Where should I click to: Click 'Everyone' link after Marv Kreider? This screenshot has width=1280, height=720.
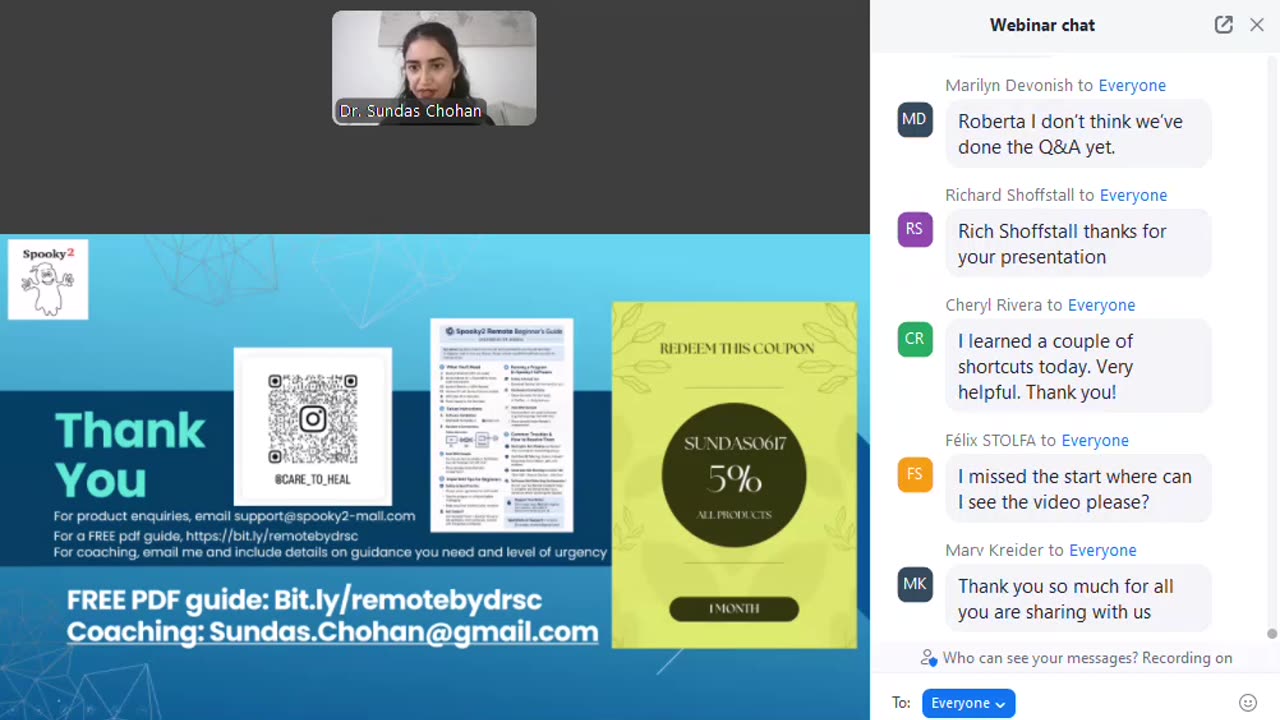(1102, 550)
